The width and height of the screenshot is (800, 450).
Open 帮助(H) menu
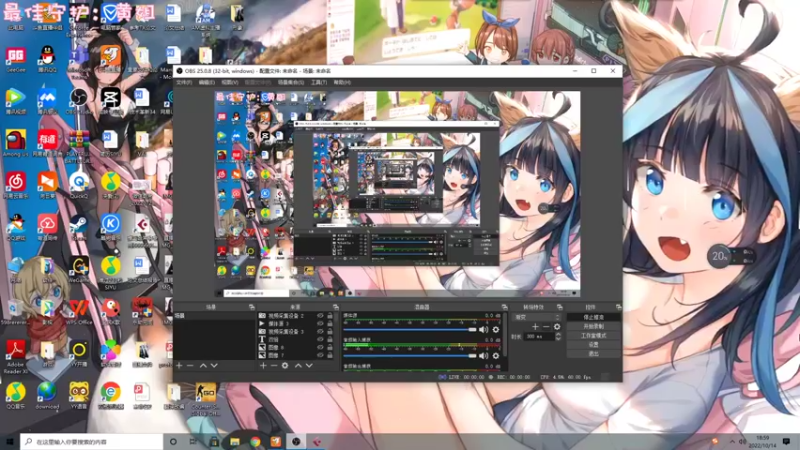[342, 82]
